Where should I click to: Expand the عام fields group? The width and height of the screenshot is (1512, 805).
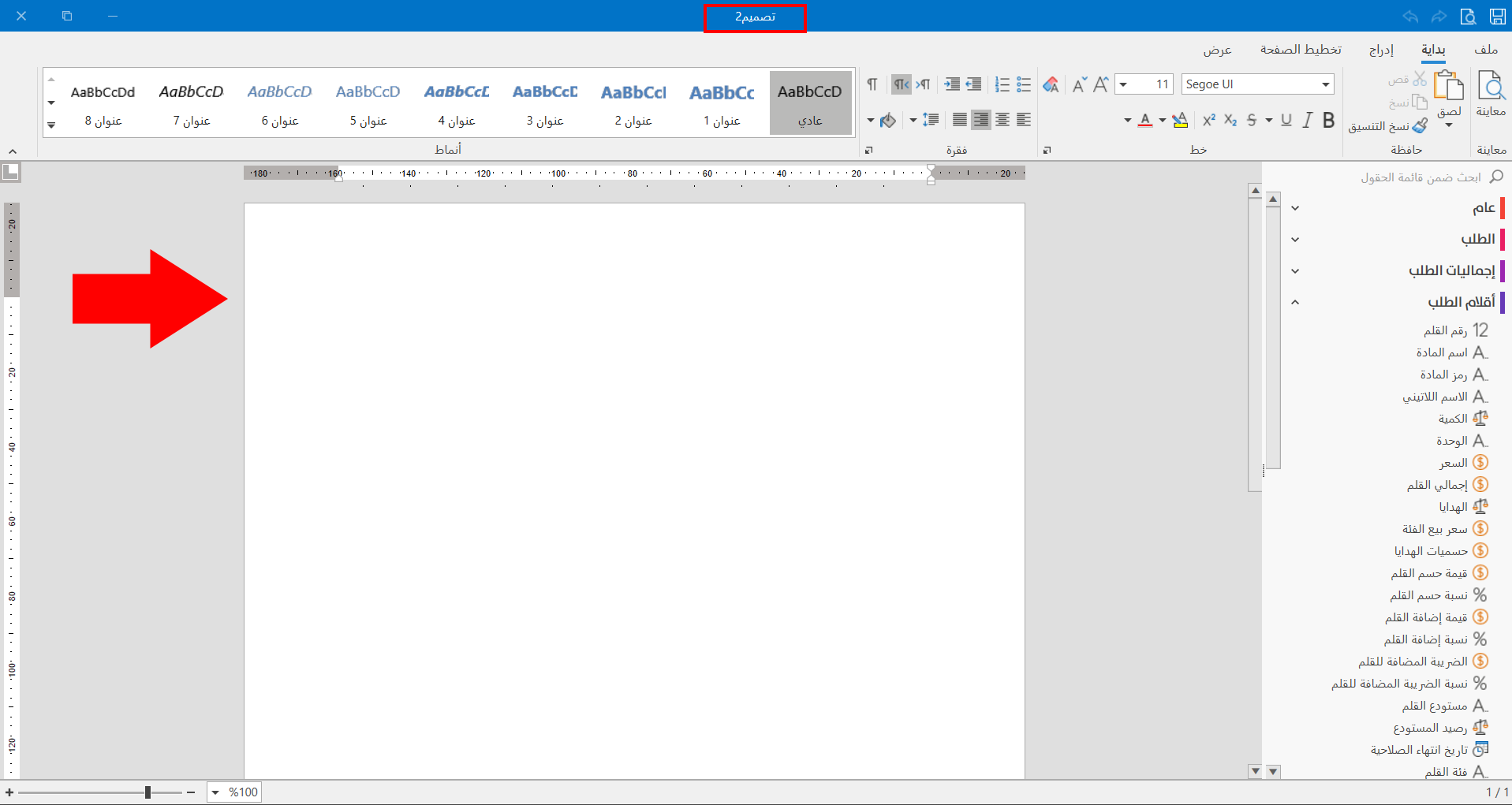(1295, 208)
